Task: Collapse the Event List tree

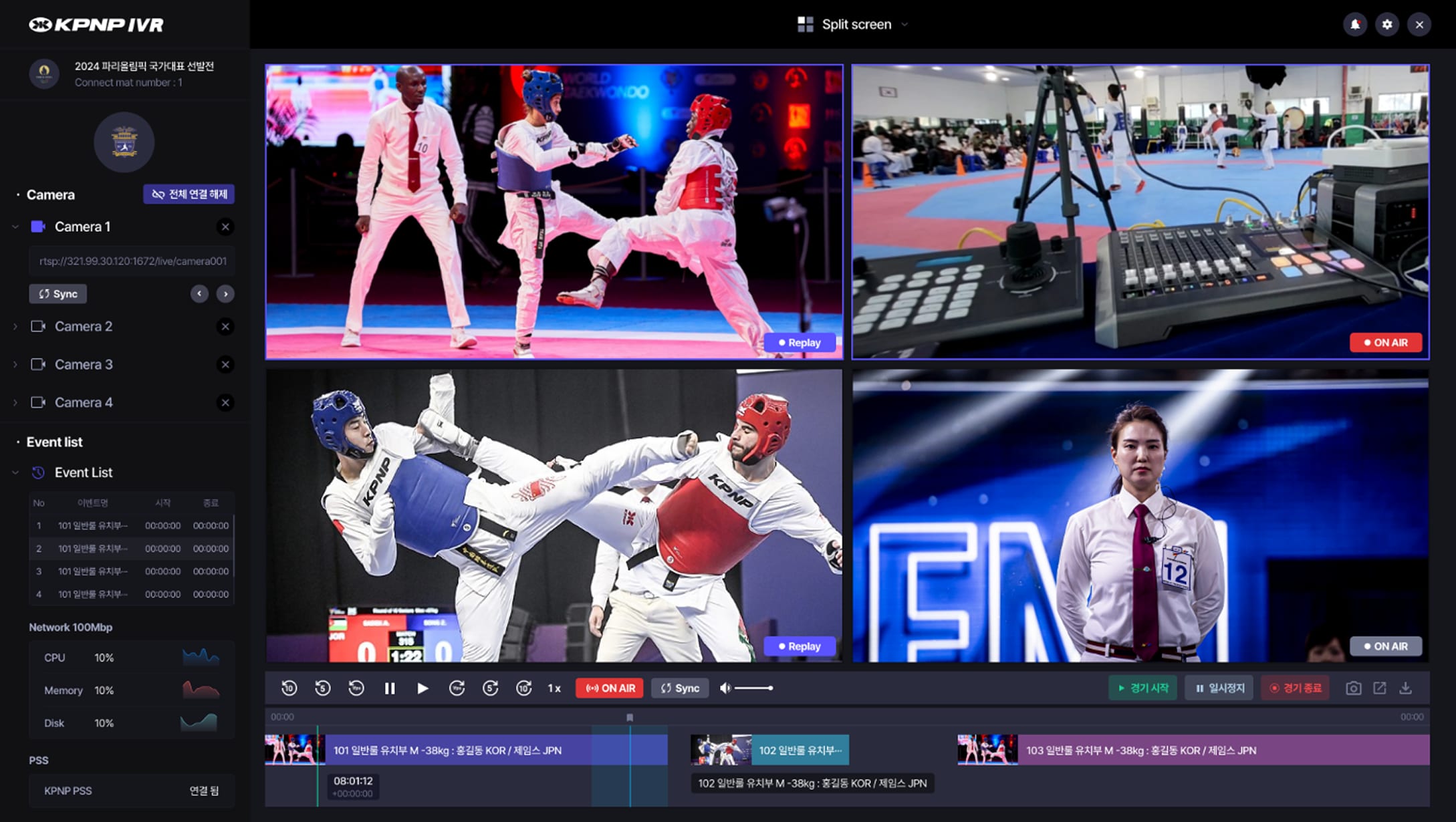Action: pyautogui.click(x=15, y=472)
